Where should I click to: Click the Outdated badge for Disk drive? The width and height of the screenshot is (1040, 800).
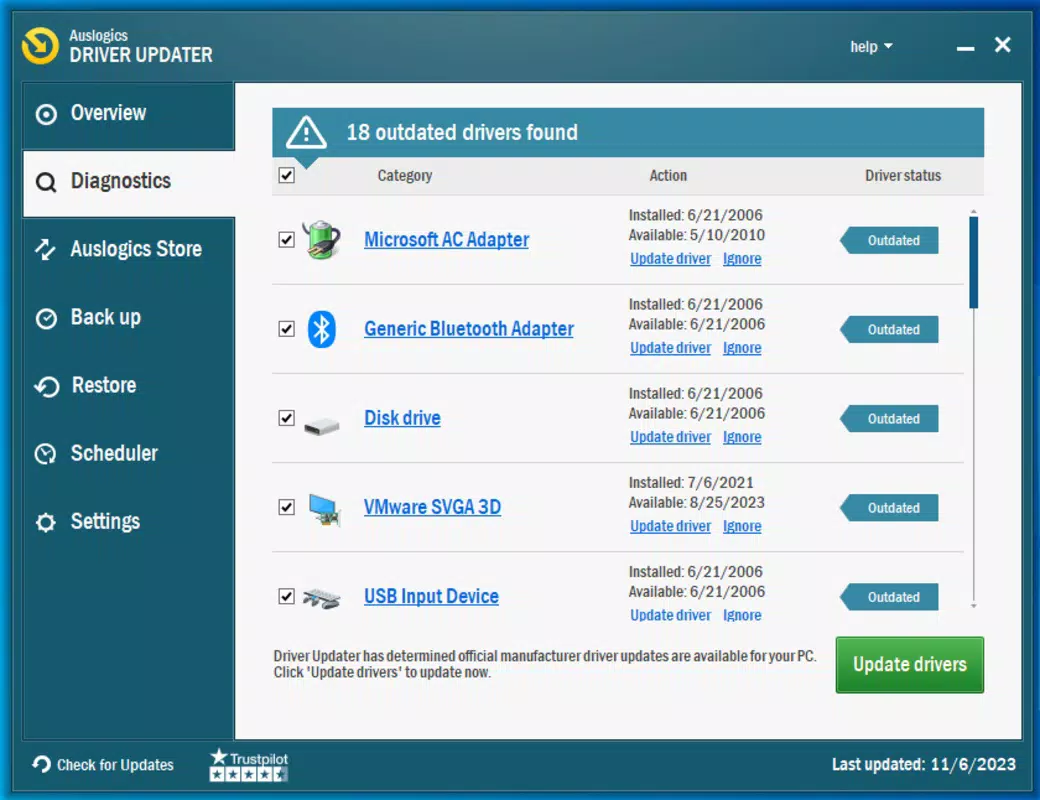click(889, 419)
